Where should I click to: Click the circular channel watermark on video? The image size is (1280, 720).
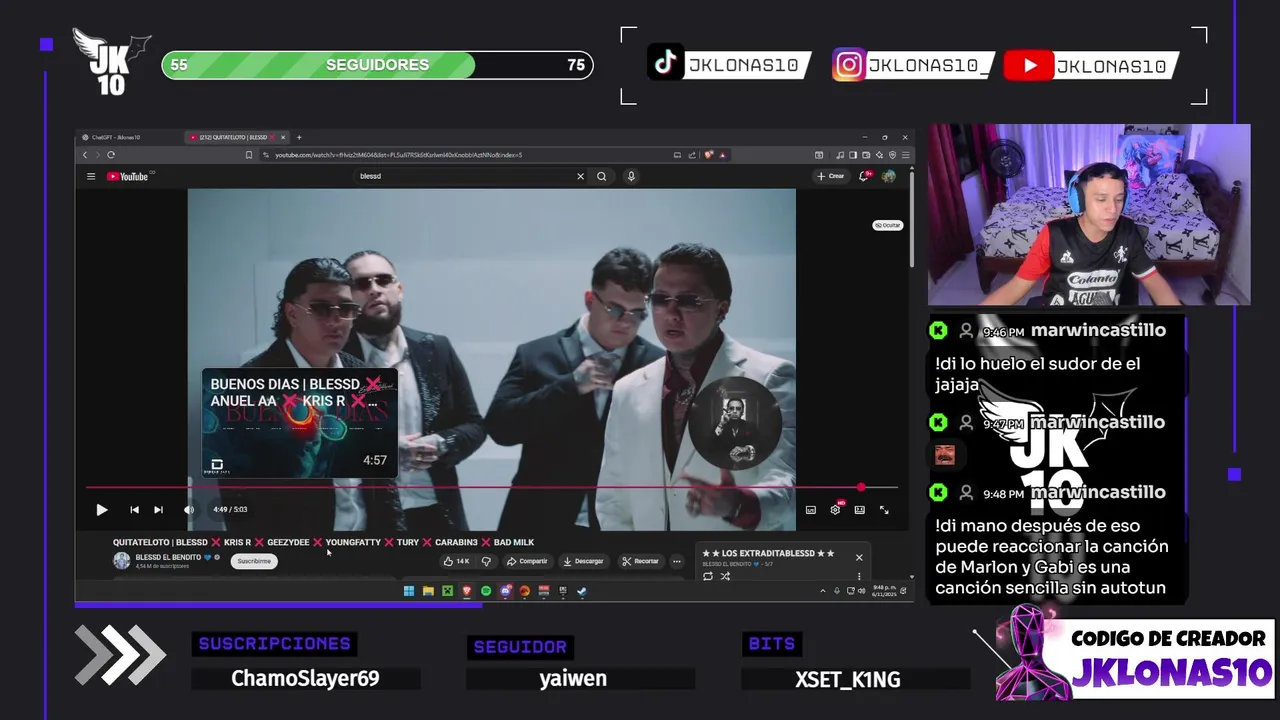734,421
